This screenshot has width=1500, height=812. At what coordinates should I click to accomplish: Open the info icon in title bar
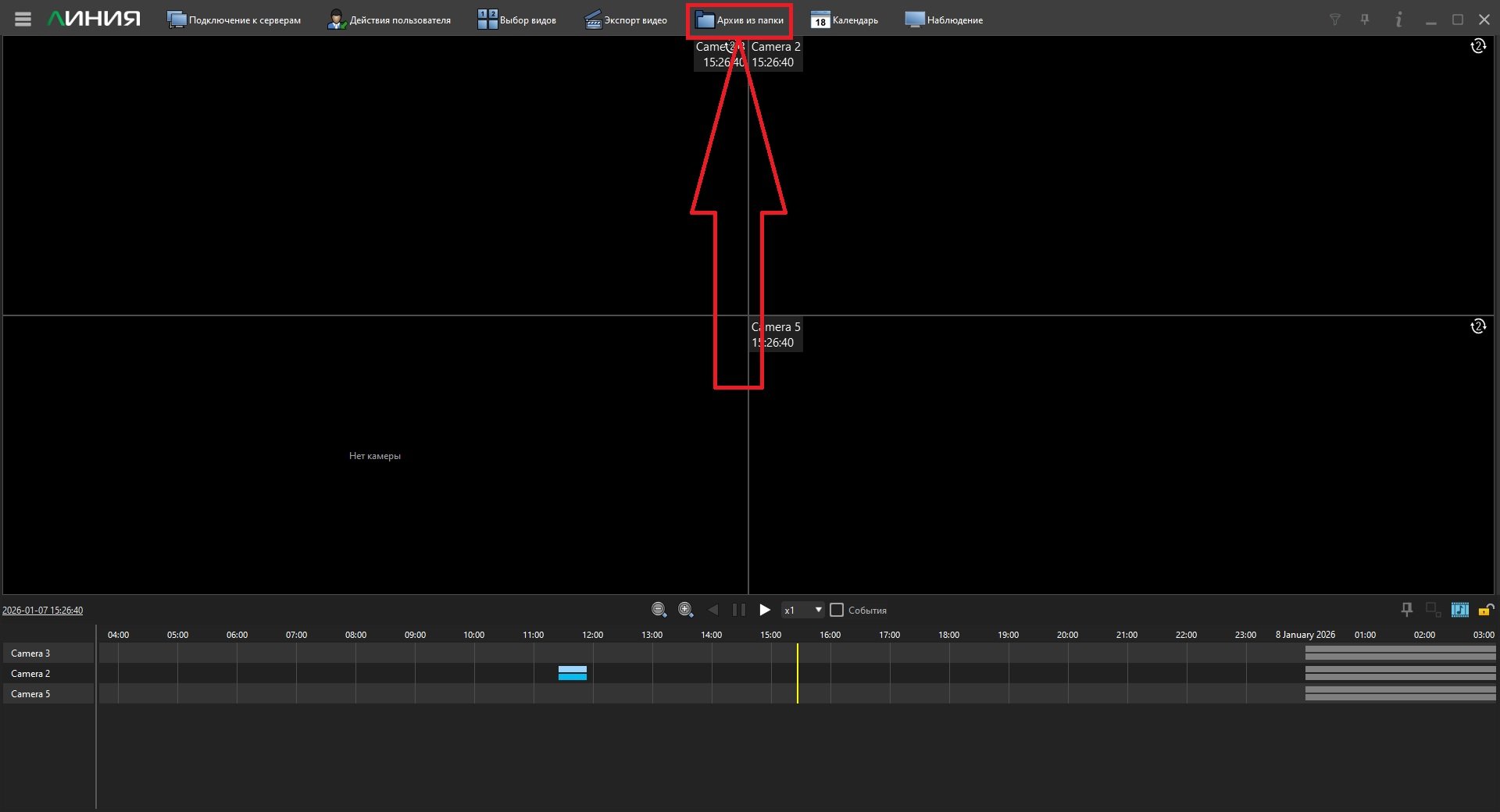coord(1398,20)
